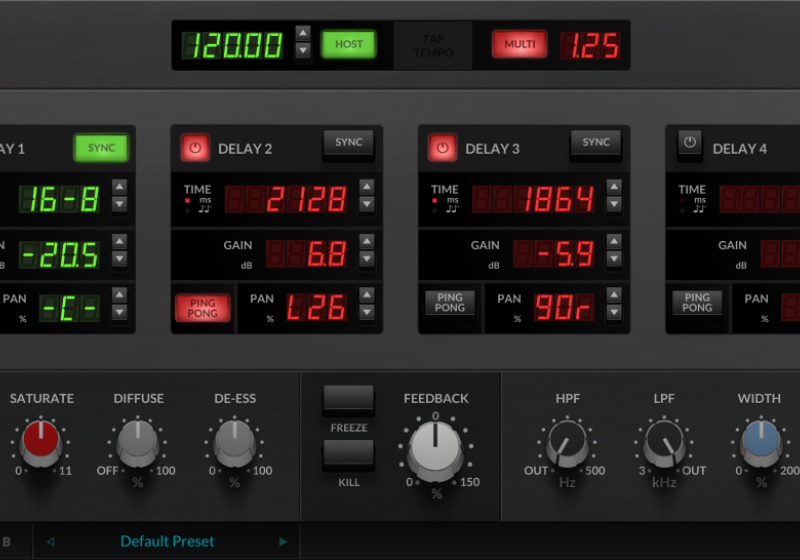Click the DIFFUSE knob

pos(138,442)
